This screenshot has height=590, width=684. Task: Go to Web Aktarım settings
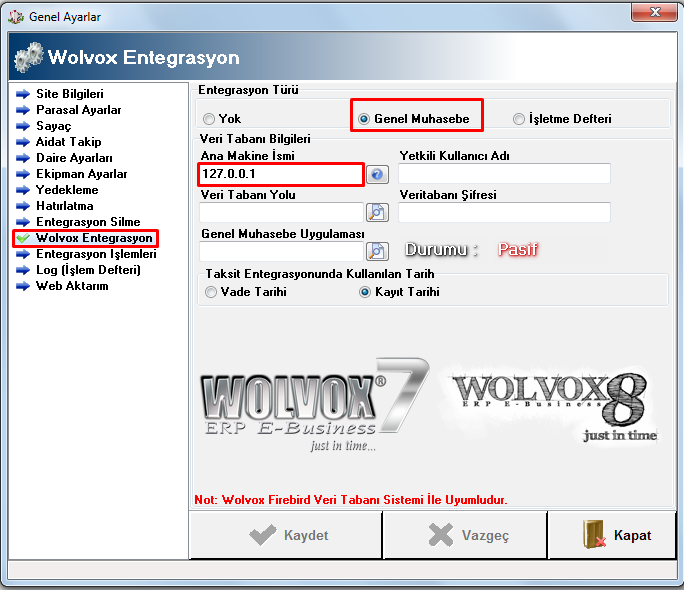tap(72, 286)
